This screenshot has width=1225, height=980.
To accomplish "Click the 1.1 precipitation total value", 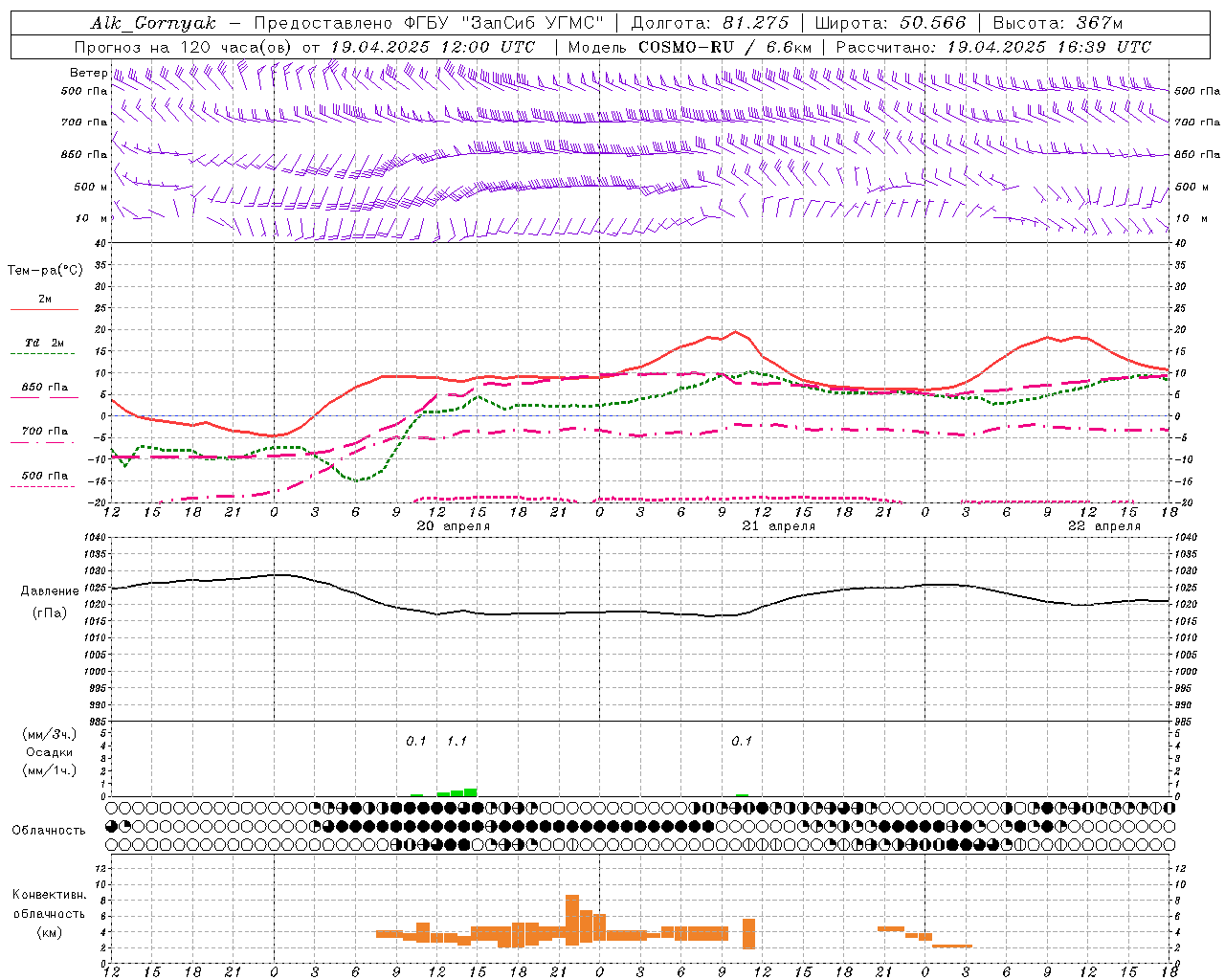I will click(x=457, y=741).
